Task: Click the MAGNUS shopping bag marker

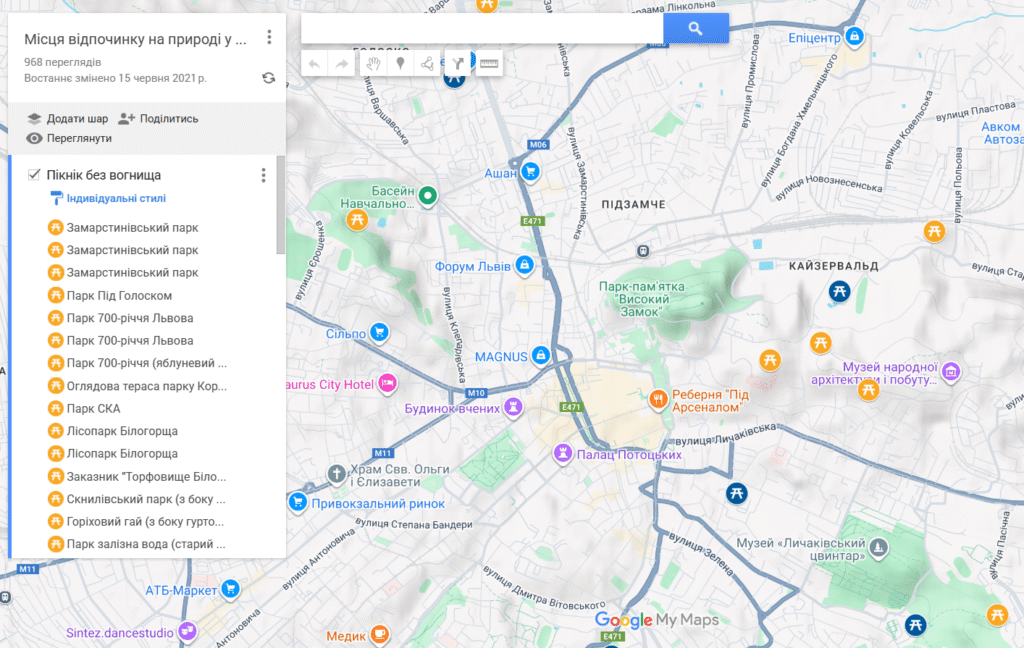Action: coord(540,355)
